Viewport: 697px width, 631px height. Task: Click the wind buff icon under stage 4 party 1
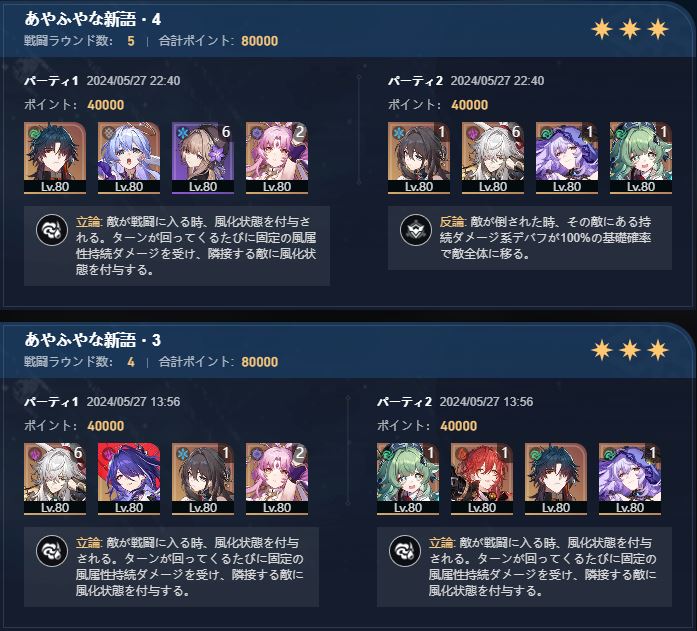click(52, 230)
